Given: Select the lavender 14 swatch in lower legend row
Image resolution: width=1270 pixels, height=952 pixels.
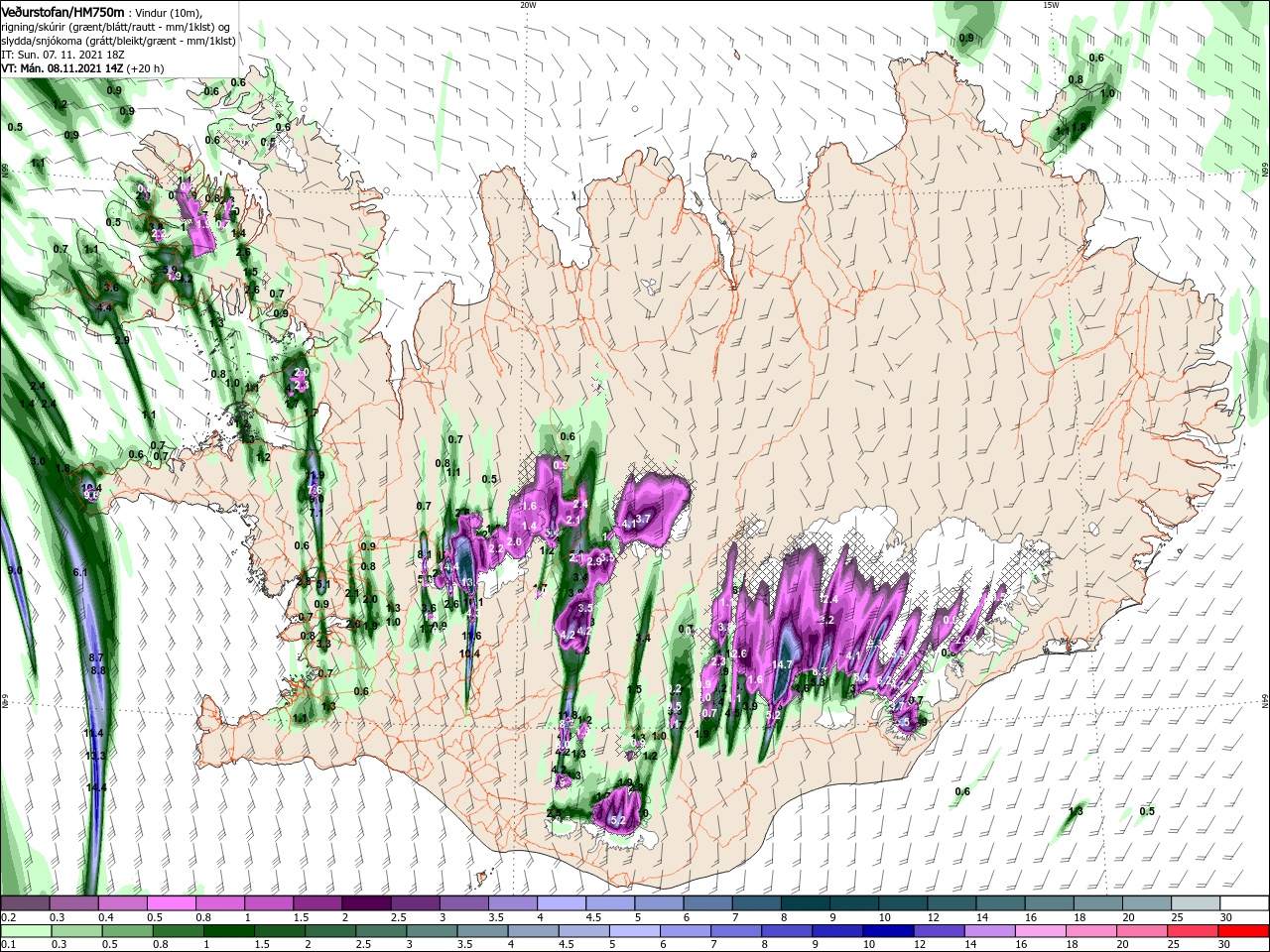Looking at the screenshot, I should pyautogui.click(x=989, y=930).
